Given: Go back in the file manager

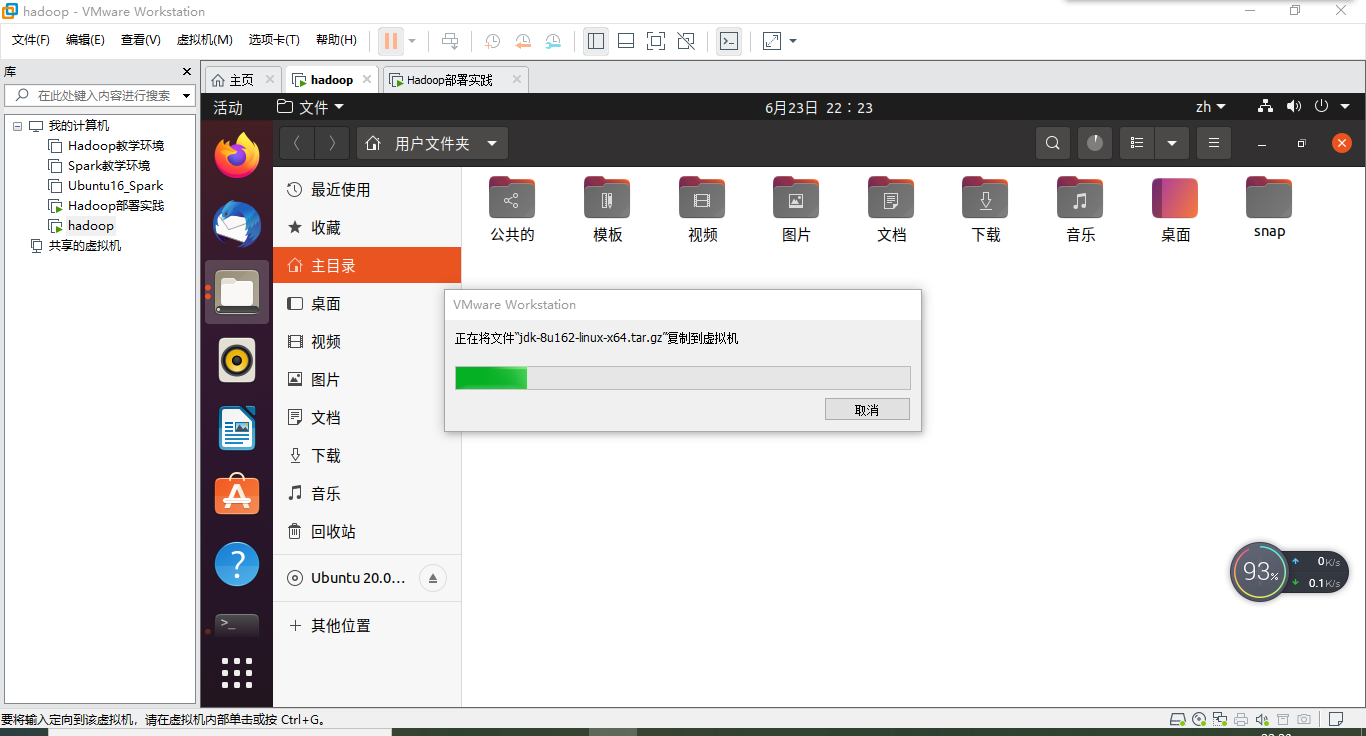Looking at the screenshot, I should (x=297, y=143).
